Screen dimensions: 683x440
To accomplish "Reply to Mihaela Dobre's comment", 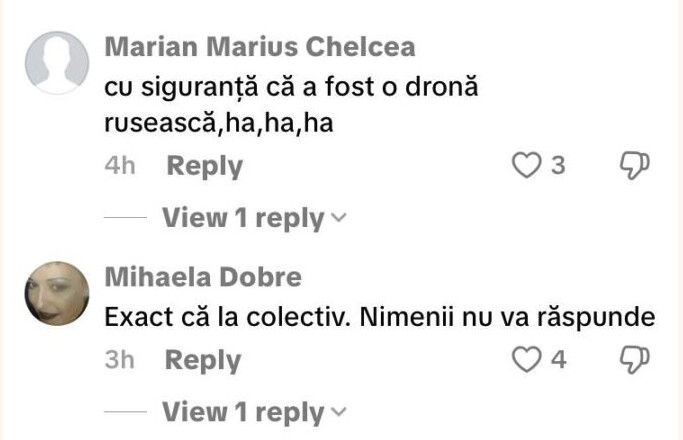I will pyautogui.click(x=203, y=360).
